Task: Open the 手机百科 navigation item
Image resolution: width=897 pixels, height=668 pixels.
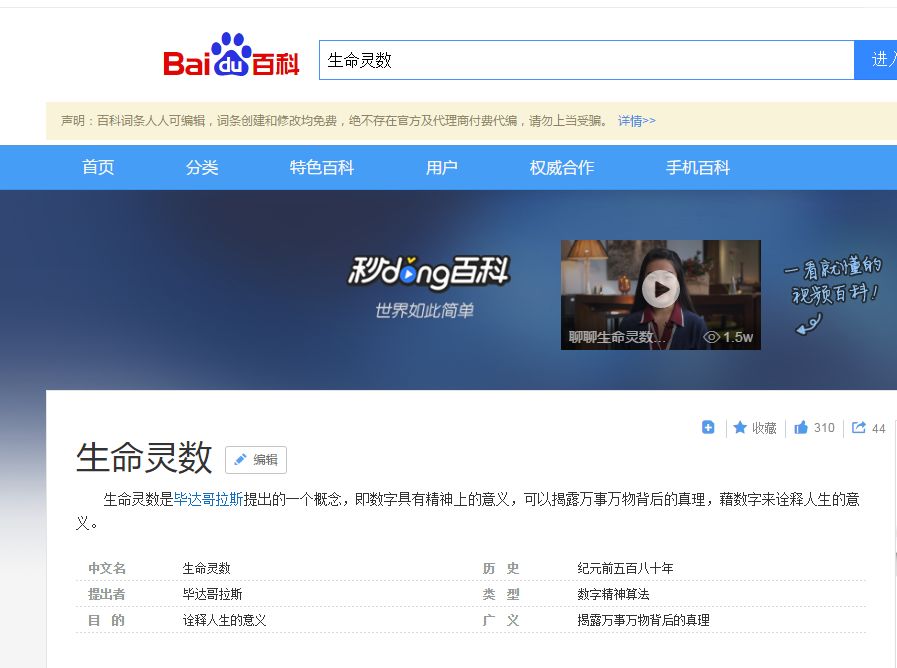Action: point(699,167)
